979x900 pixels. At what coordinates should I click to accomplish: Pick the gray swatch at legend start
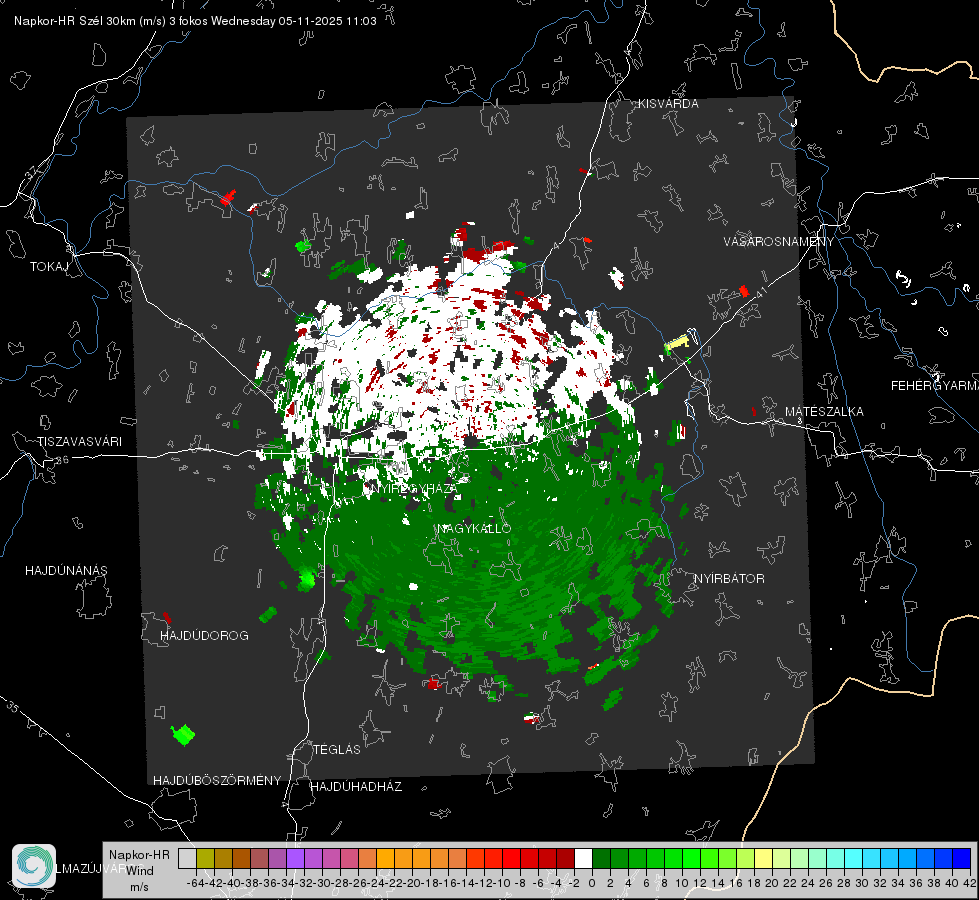[187, 858]
